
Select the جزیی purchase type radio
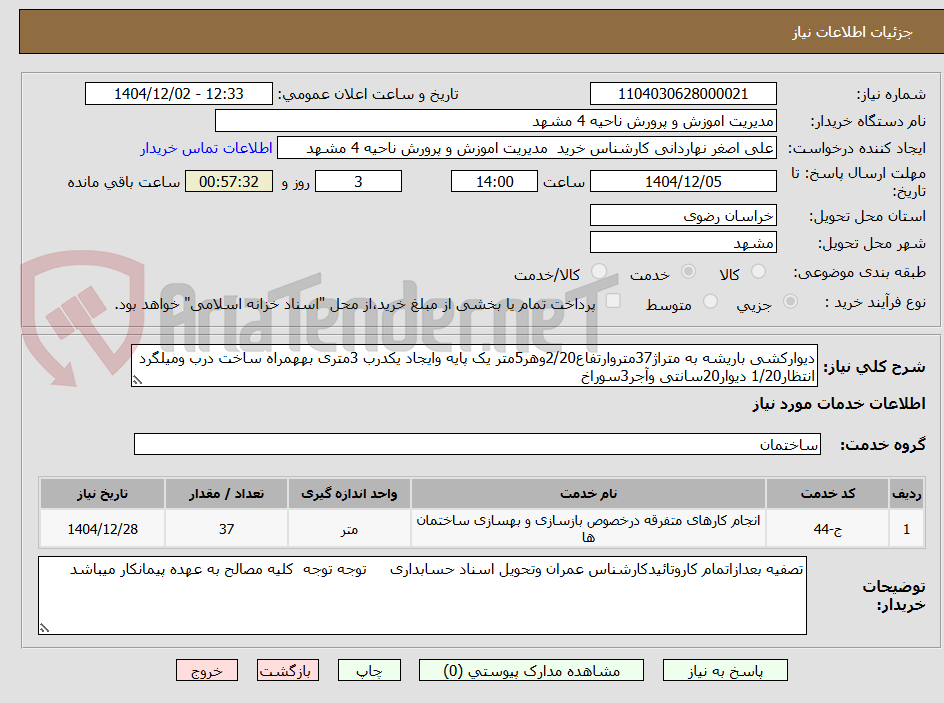coord(790,302)
